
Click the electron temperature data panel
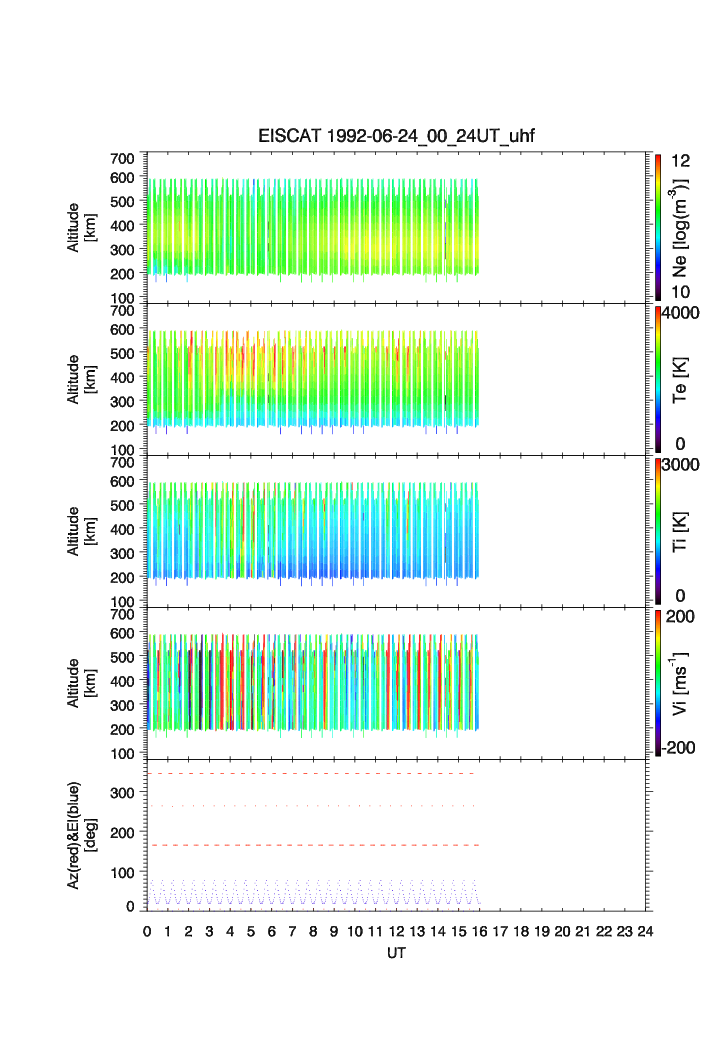[x=396, y=379]
